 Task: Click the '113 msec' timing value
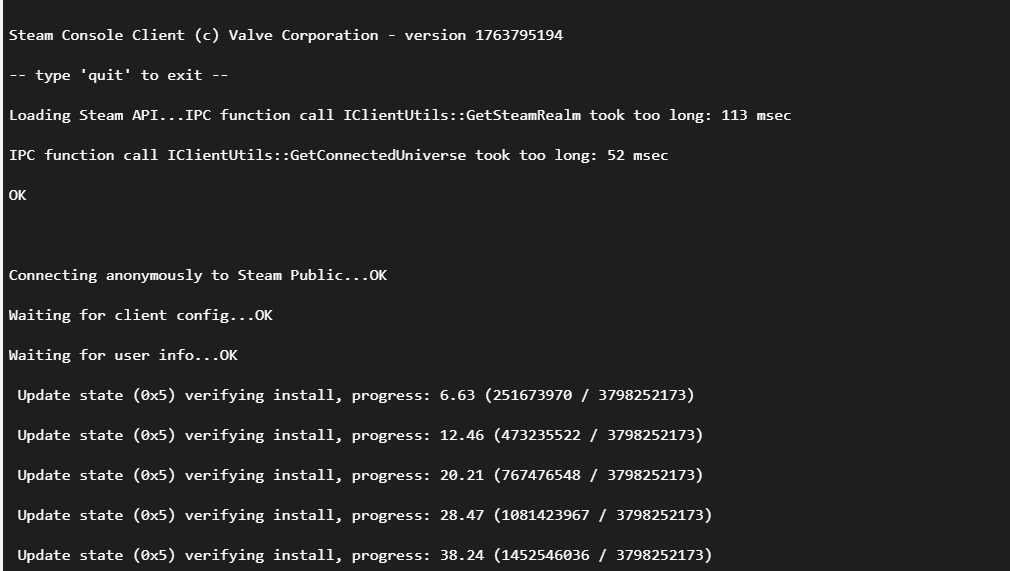coord(756,115)
